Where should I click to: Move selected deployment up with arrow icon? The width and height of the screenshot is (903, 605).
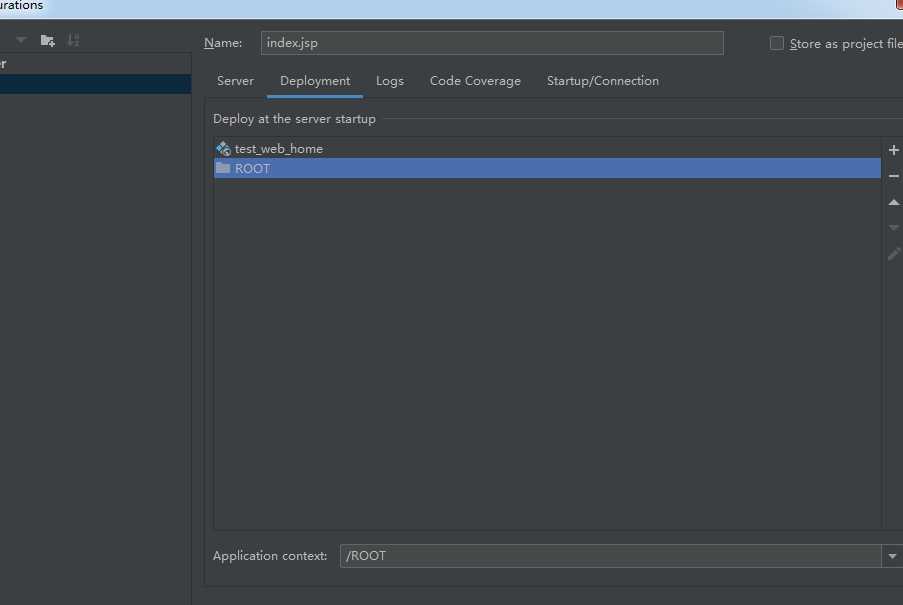point(893,202)
